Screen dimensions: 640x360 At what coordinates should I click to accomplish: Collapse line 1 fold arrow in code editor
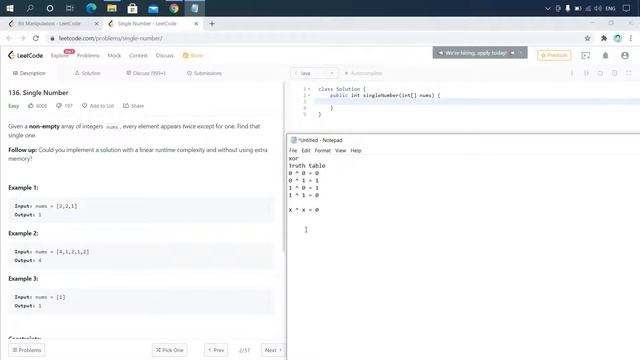point(309,89)
